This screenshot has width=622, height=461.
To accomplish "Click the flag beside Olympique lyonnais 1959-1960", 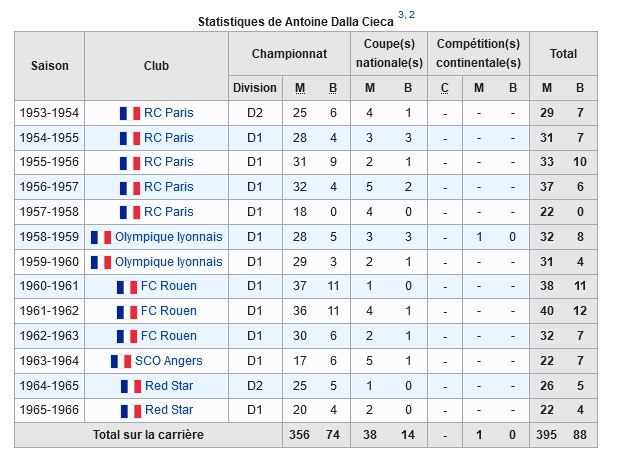I will tap(101, 262).
